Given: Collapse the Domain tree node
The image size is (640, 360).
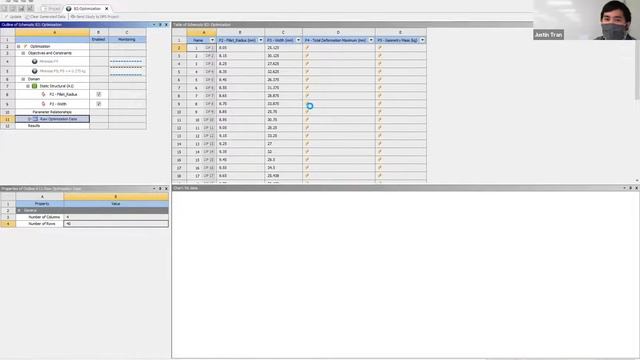Looking at the screenshot, I should click(x=23, y=79).
